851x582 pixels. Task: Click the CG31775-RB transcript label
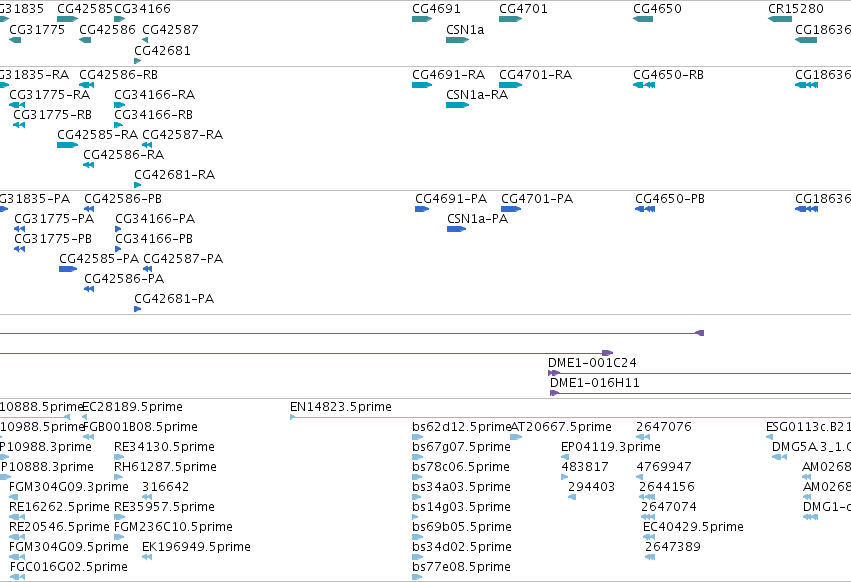tap(53, 115)
